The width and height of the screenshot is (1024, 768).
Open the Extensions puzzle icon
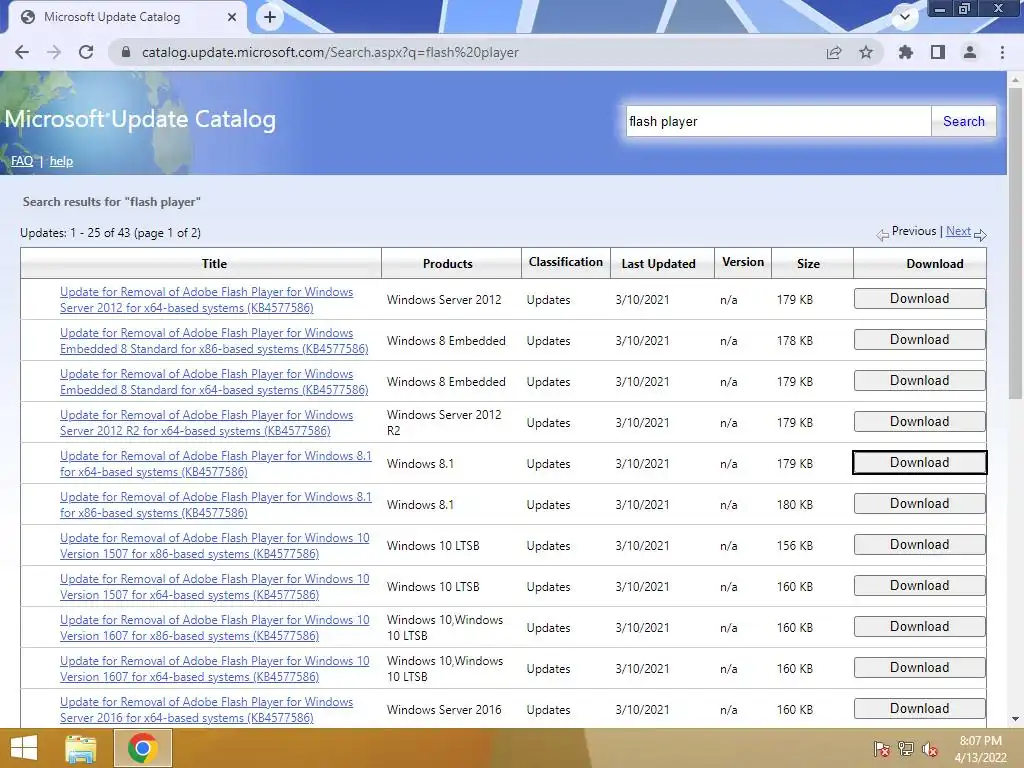coord(905,52)
